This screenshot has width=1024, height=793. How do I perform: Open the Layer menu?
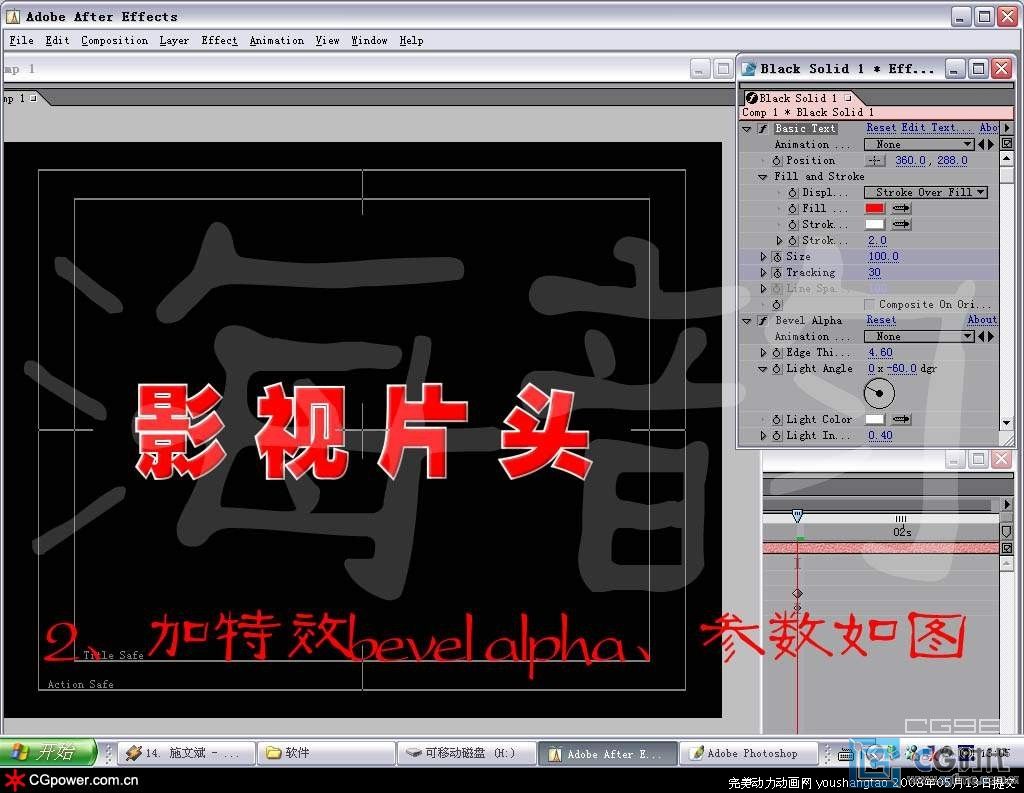(174, 40)
